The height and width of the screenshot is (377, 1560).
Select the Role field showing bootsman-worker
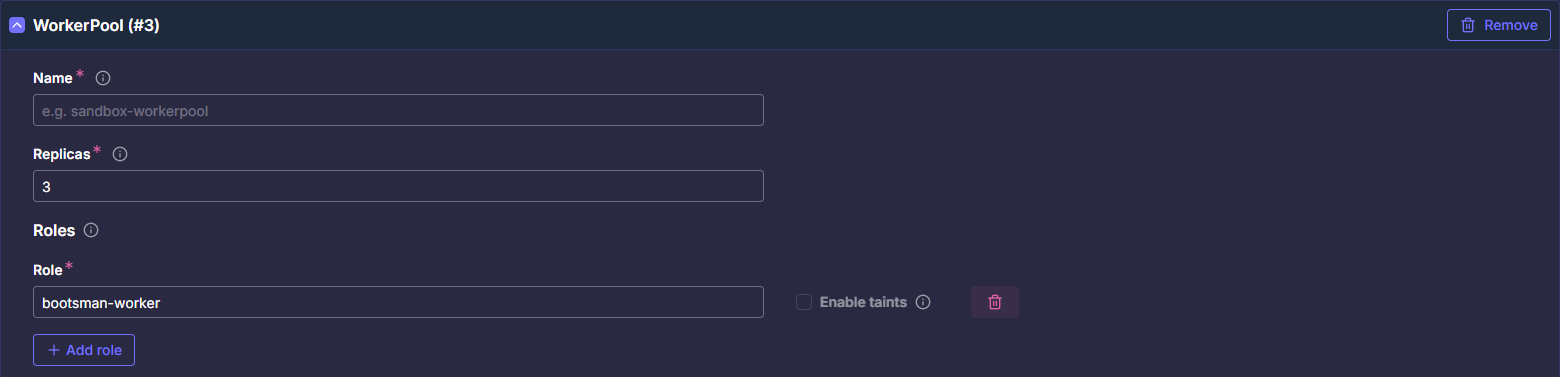tap(398, 302)
